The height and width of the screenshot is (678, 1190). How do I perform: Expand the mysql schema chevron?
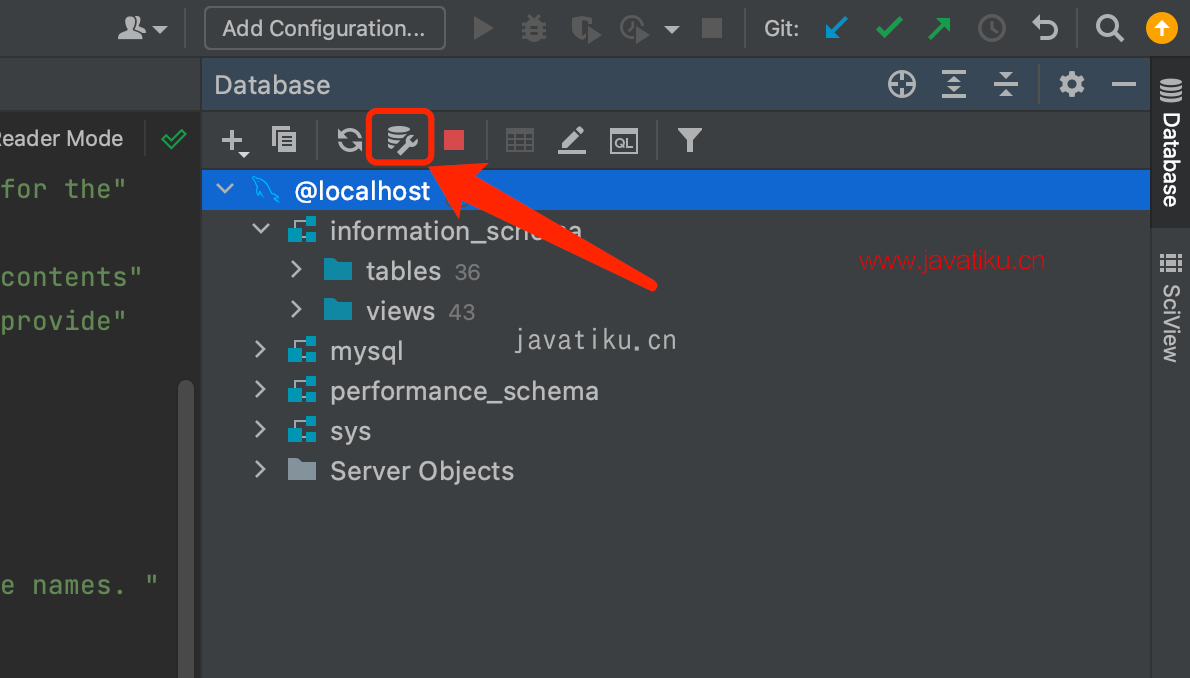260,349
